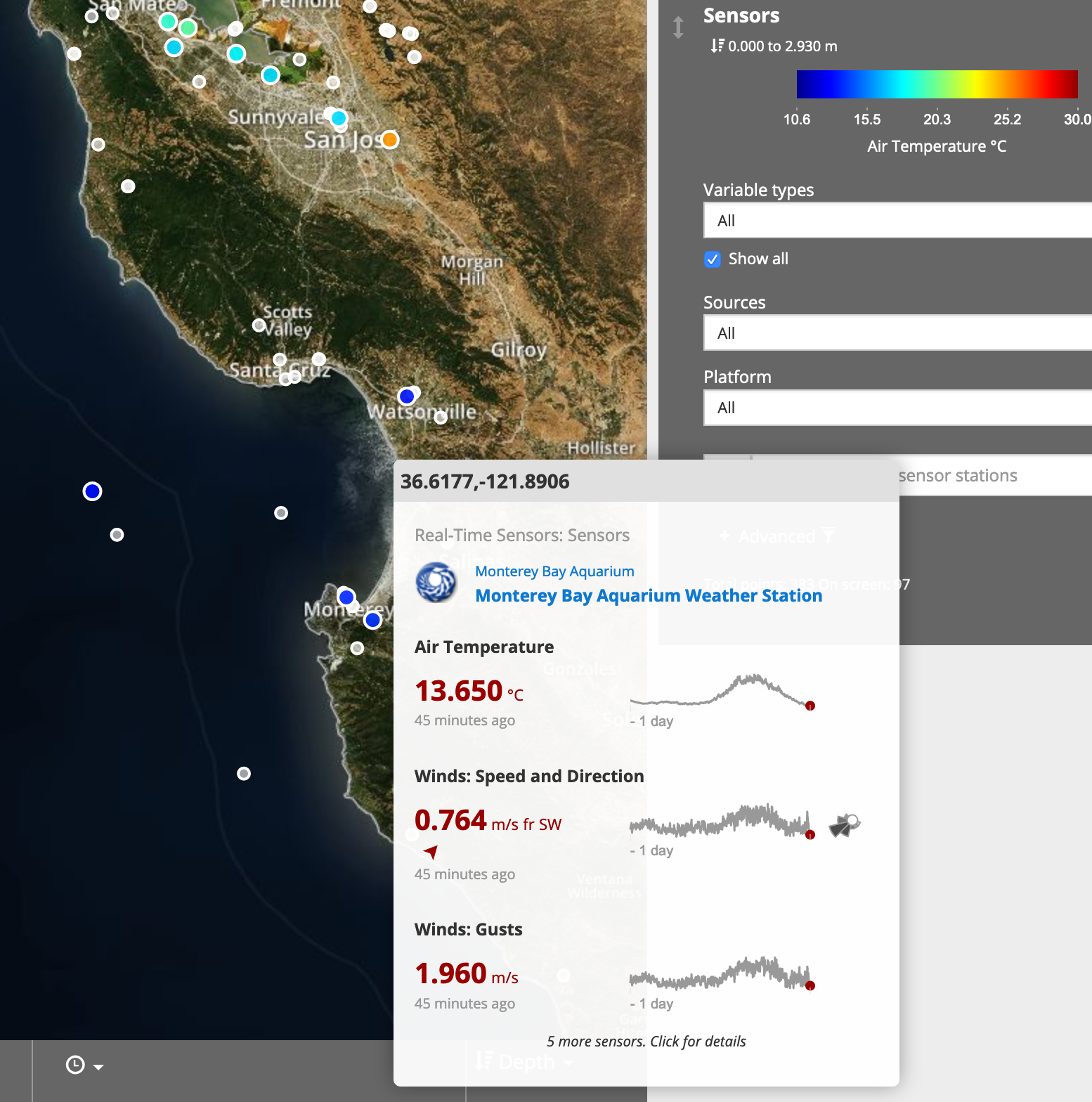Click the 36.6177,-121.8906 coordinates header
This screenshot has height=1102, width=1092.
[485, 481]
